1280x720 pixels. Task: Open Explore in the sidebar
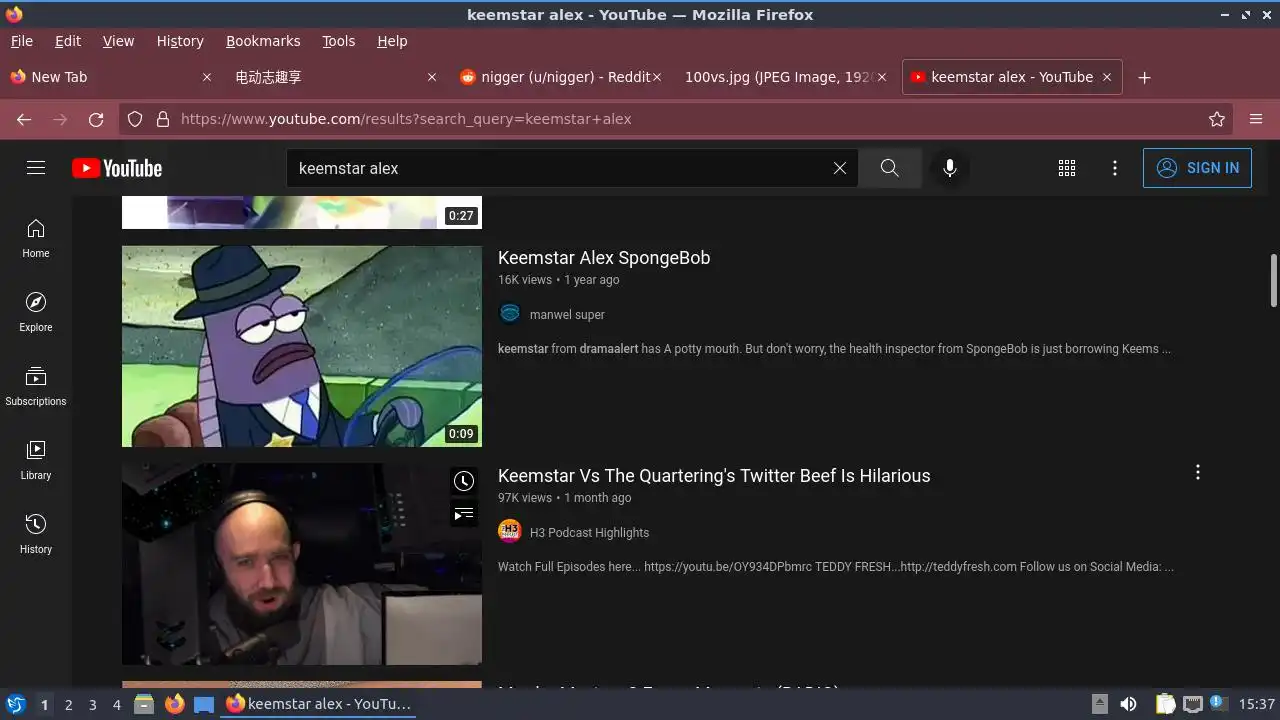click(36, 312)
